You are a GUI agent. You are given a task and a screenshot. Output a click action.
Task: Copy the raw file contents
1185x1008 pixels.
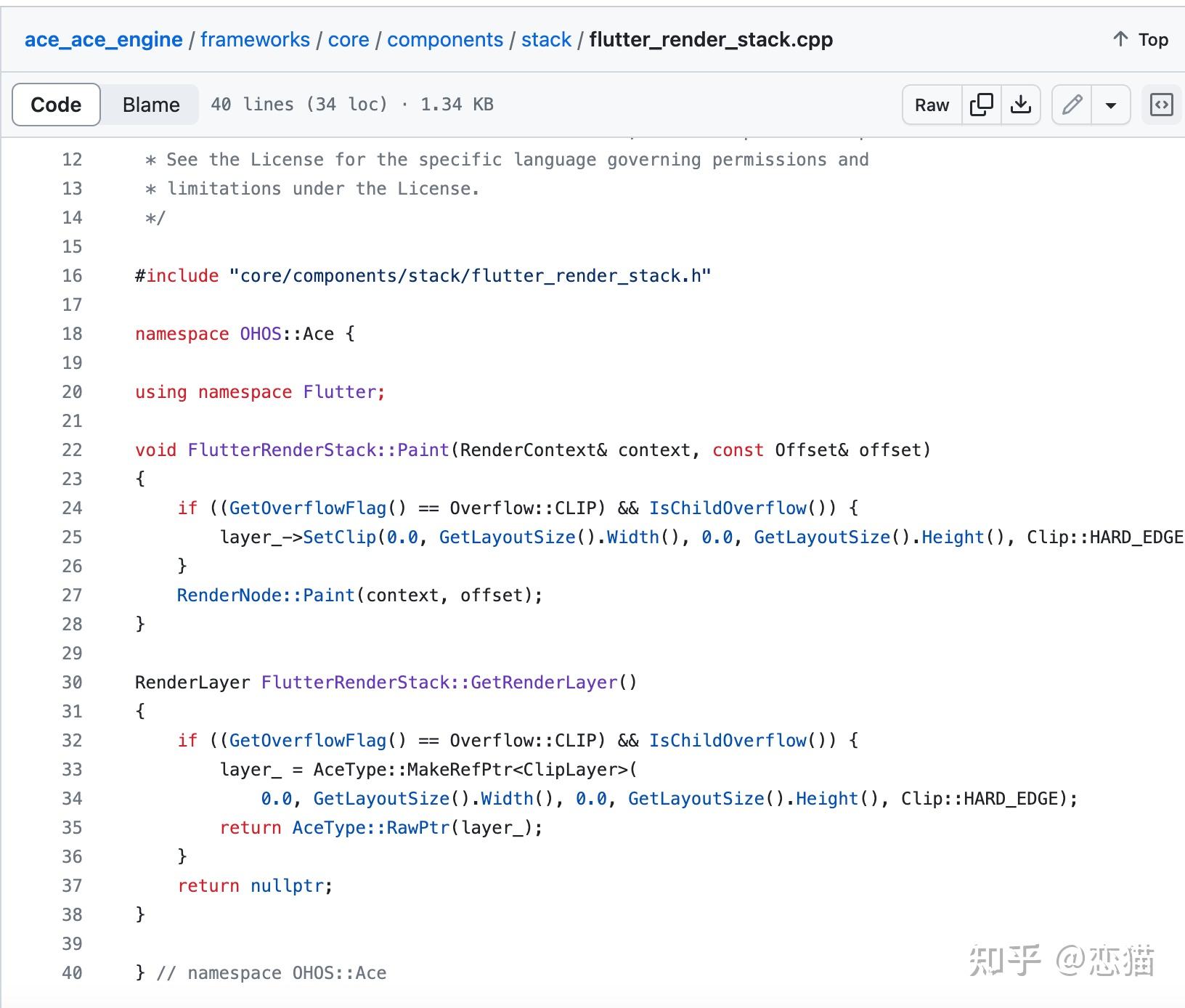(982, 105)
